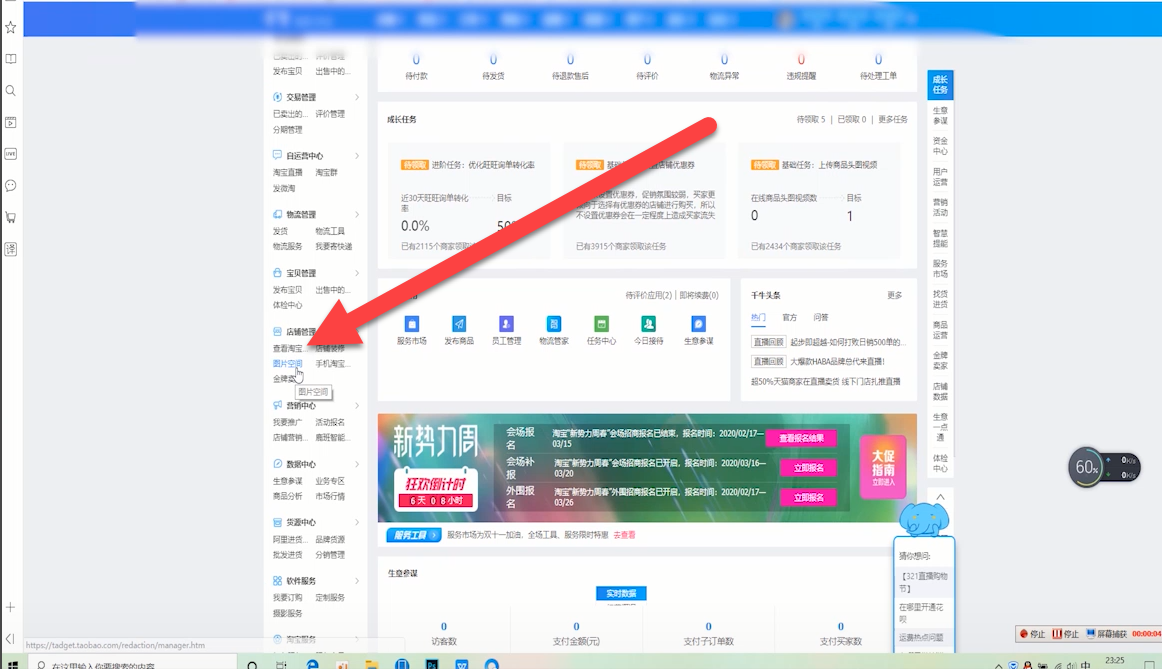The height and width of the screenshot is (669, 1162).
Task: Click the Windows Start button
Action: [12, 664]
